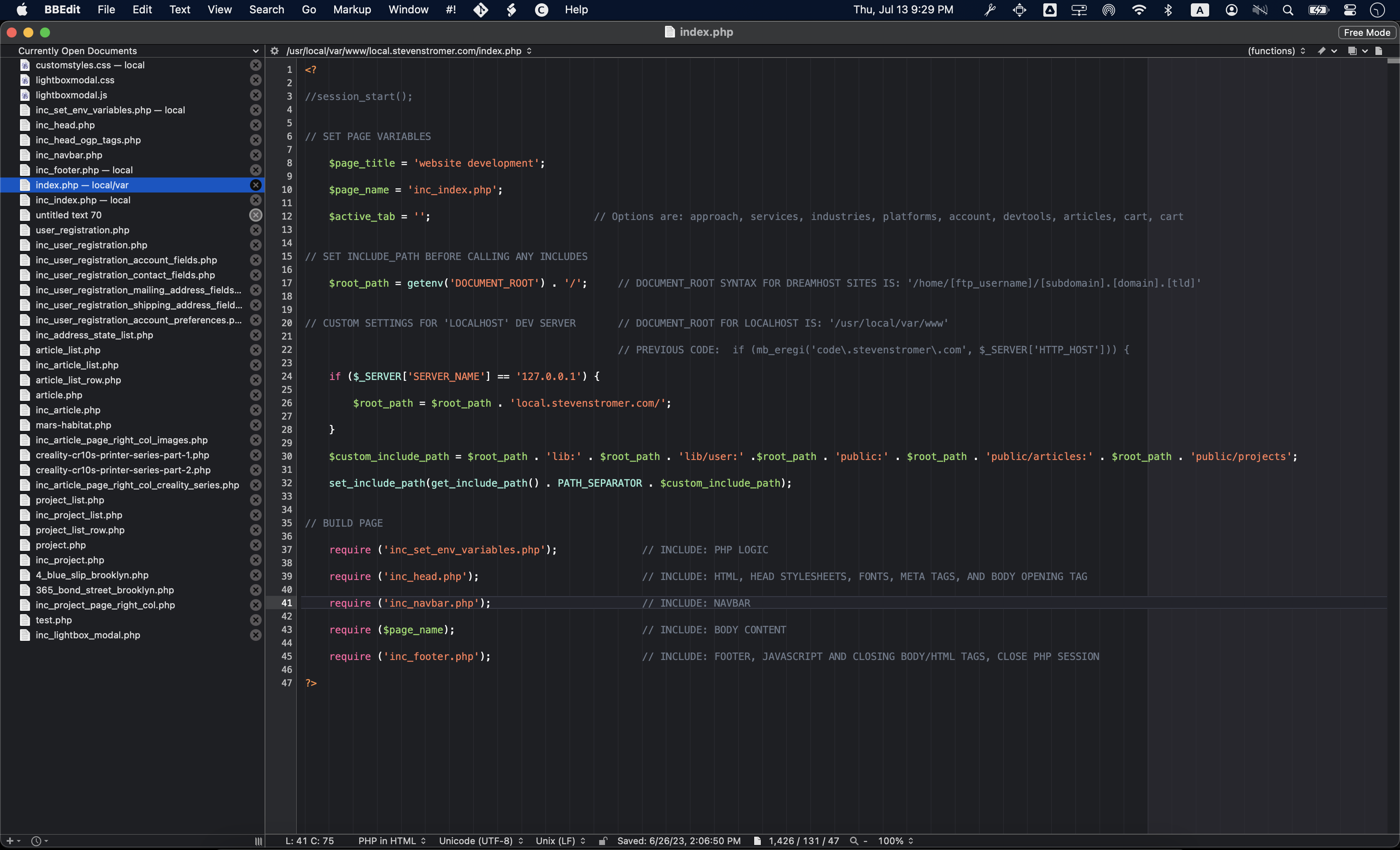Click the magnifier icon in the status bar
Viewport: 1400px width, 850px height.
coord(853,840)
